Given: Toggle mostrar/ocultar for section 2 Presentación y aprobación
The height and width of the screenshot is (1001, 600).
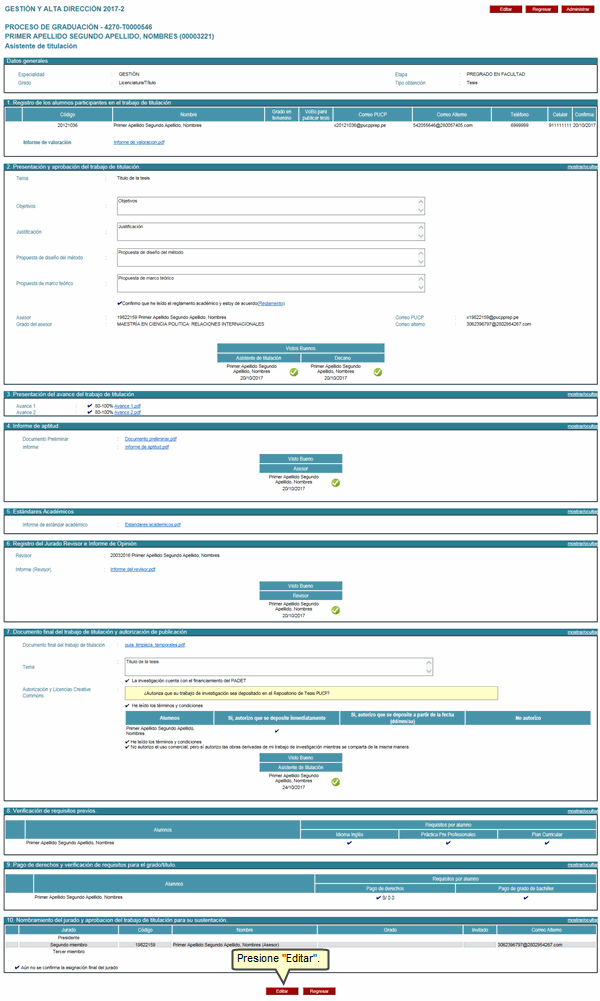Looking at the screenshot, I should click(582, 167).
